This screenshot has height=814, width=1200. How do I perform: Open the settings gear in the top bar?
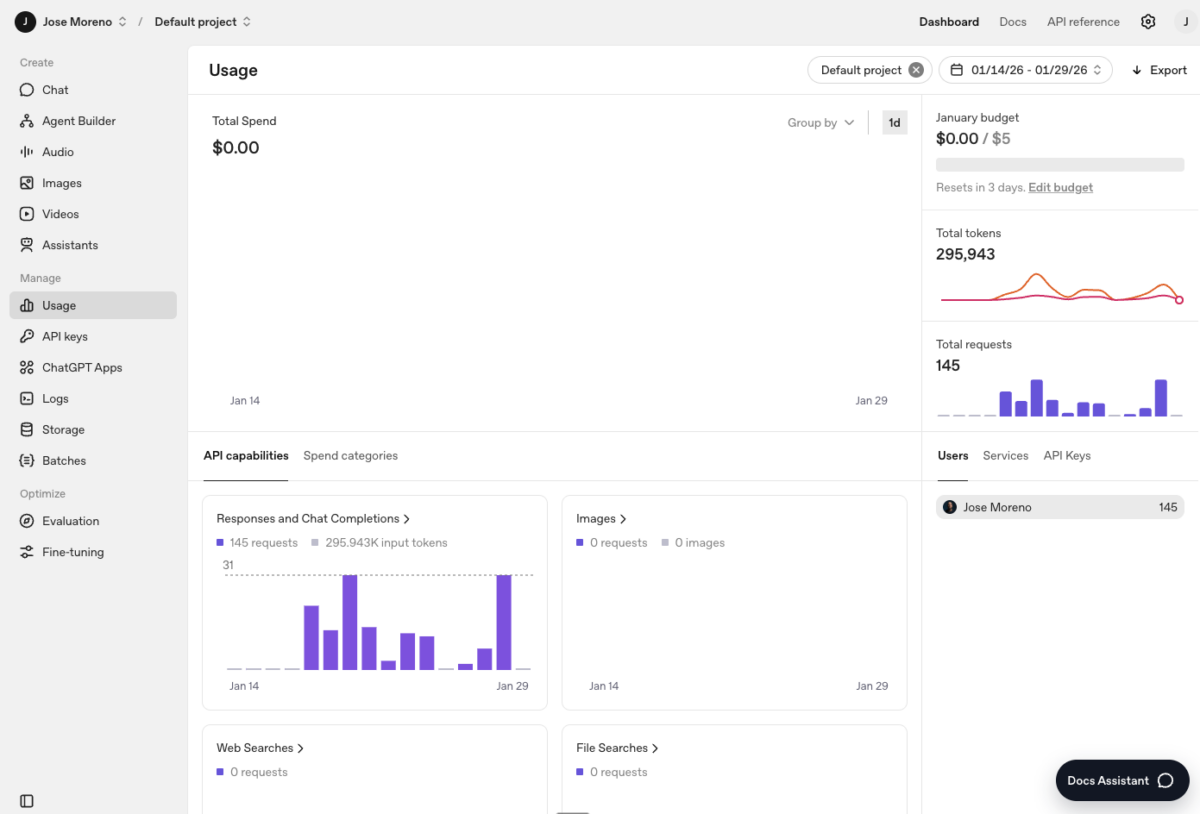(x=1148, y=21)
